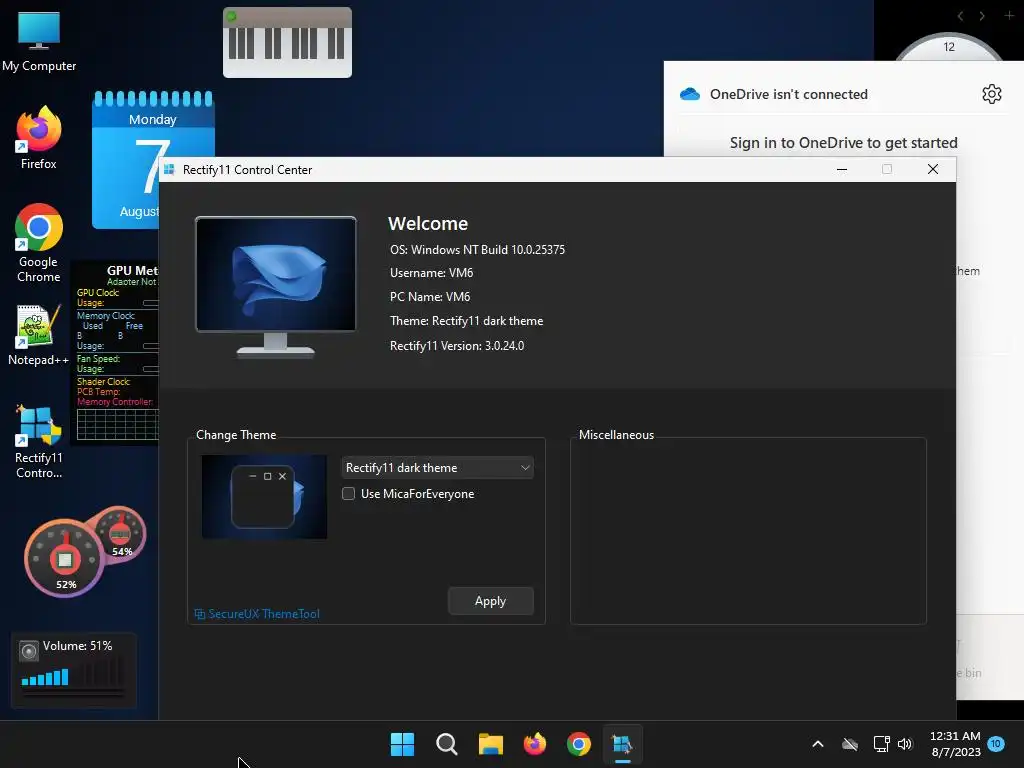Click the clock widget showing 12
This screenshot has height=768, width=1024.
[x=948, y=47]
